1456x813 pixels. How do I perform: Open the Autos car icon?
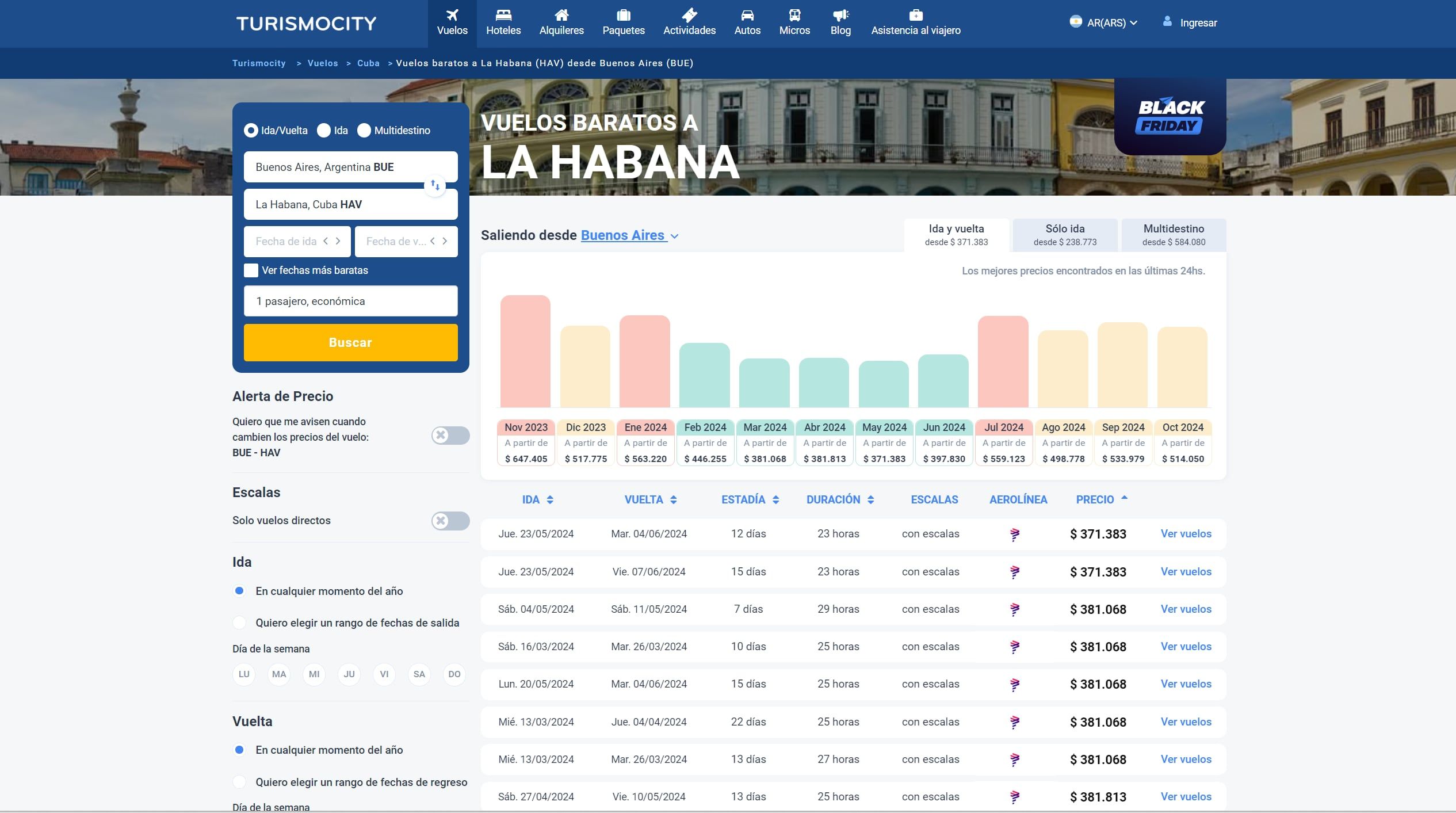tap(747, 16)
